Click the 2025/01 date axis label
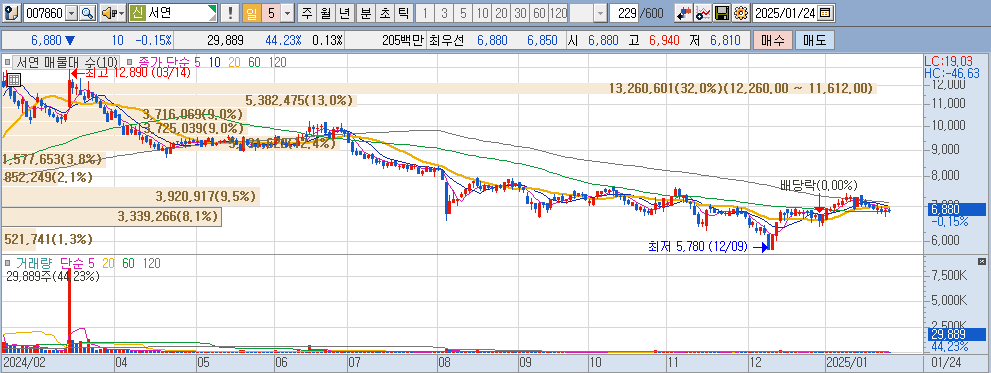 [846, 363]
